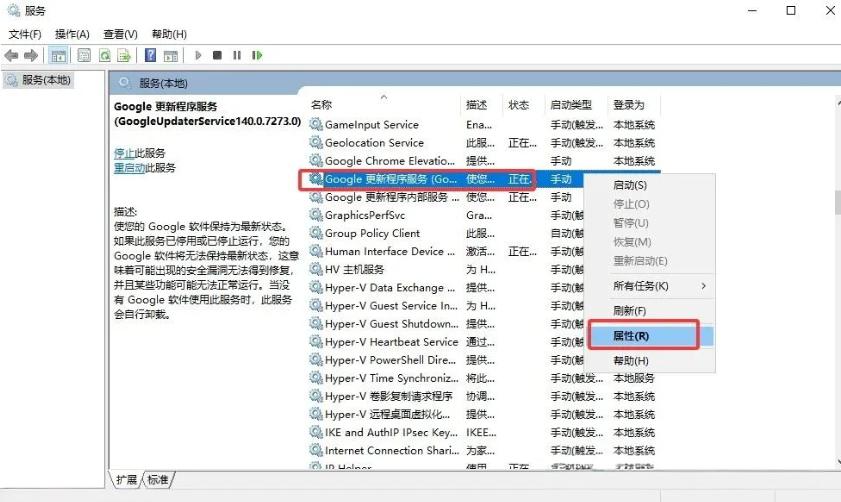
Task: Choose 帮助(H) in the context menu
Action: (x=631, y=360)
